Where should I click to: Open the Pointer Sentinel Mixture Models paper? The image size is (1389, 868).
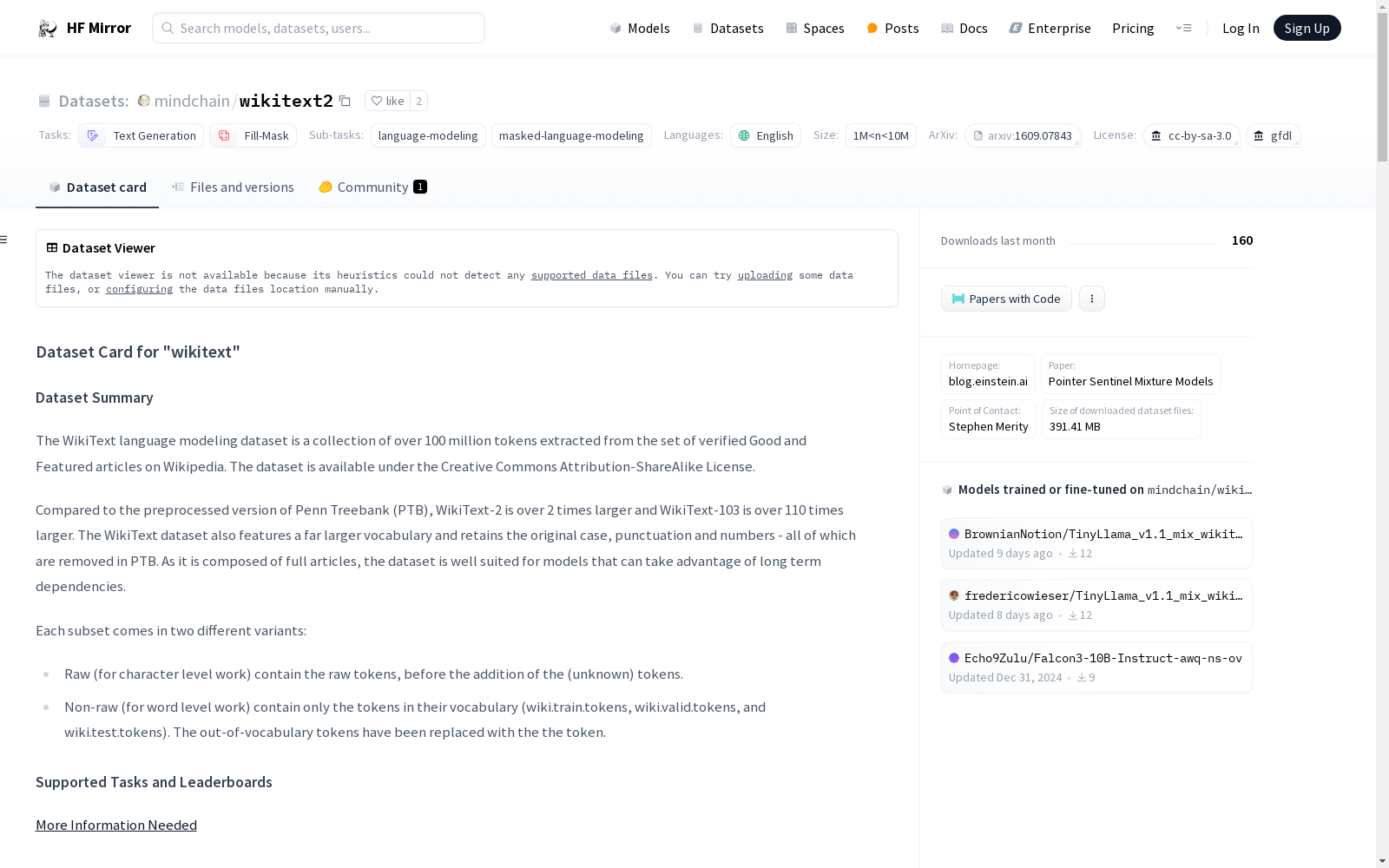(1130, 374)
